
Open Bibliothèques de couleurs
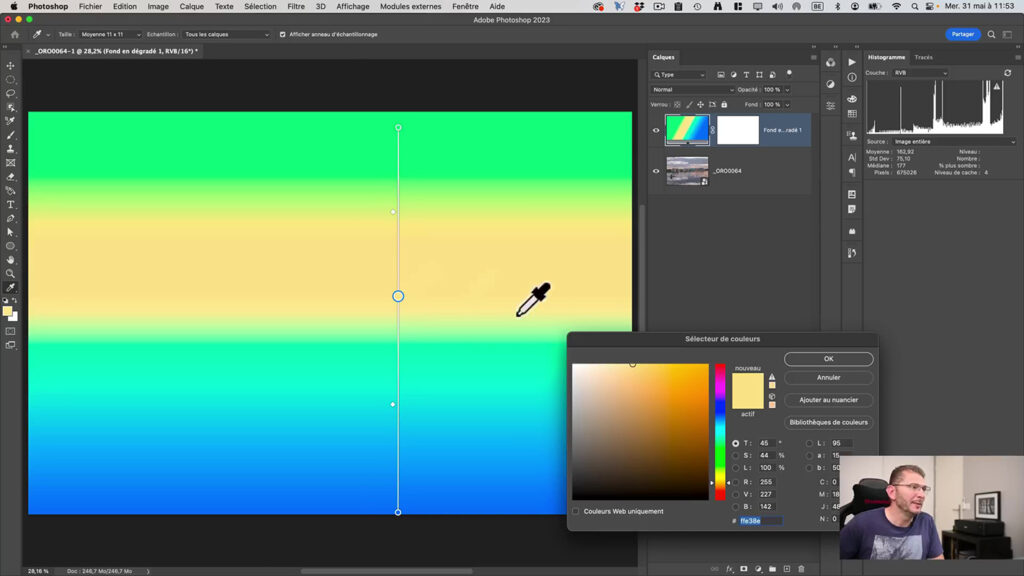click(828, 422)
